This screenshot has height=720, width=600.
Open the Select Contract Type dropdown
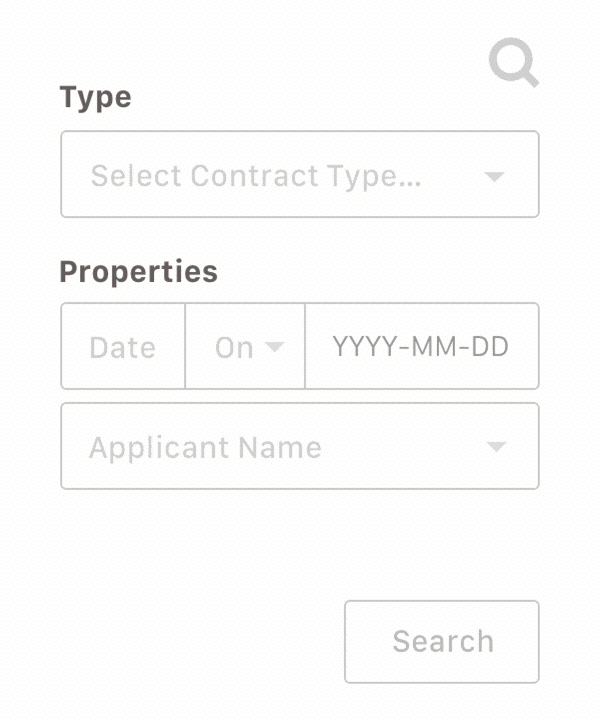click(x=300, y=174)
